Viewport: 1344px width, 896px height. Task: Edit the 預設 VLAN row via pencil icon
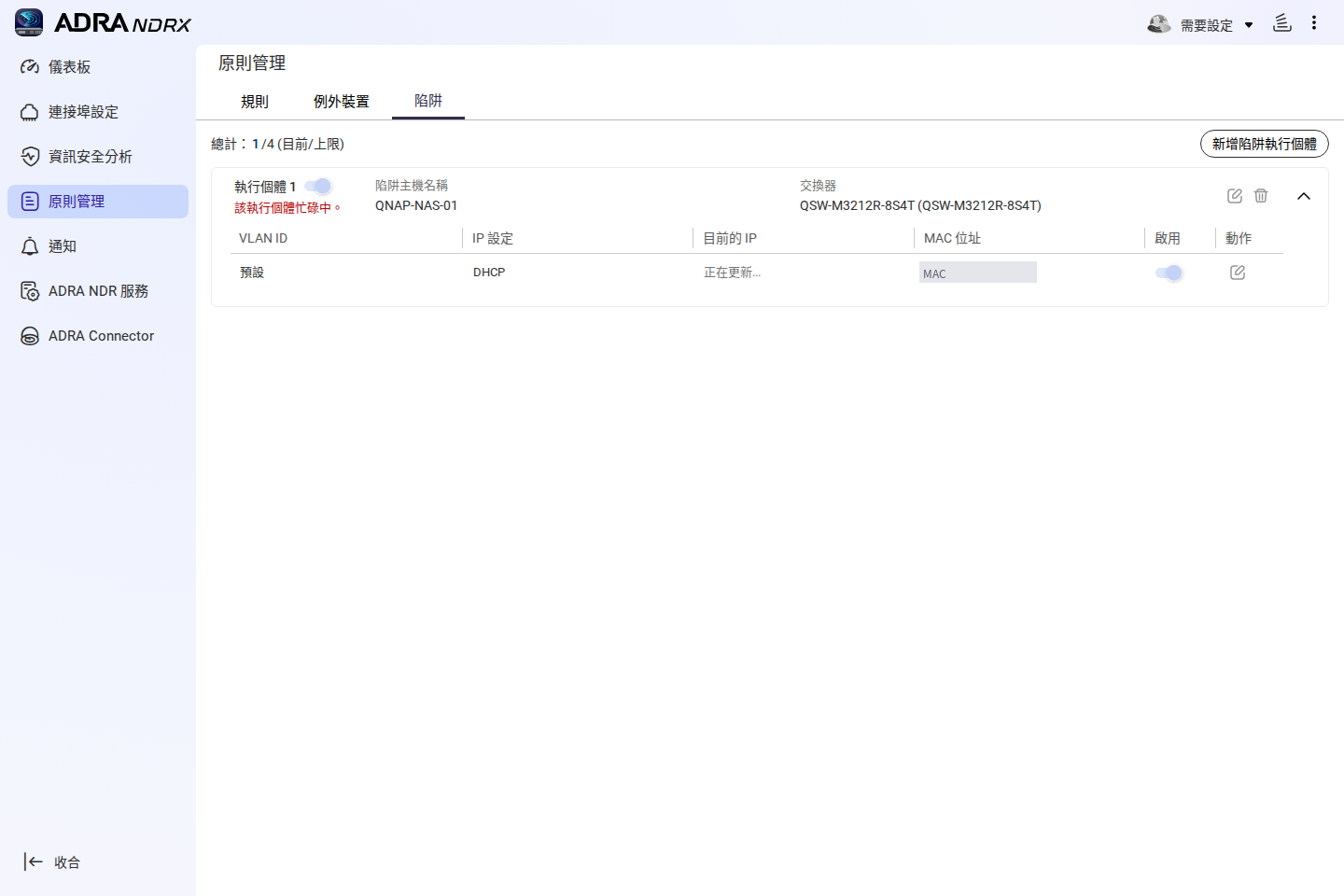click(x=1238, y=272)
